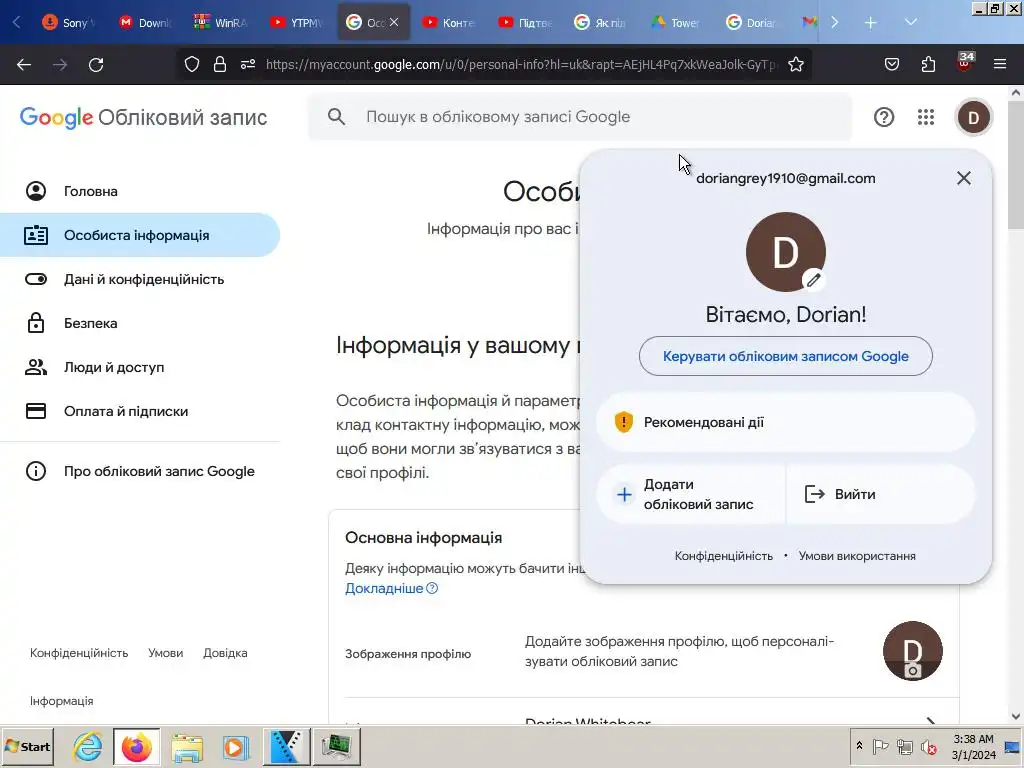Screen dimensions: 1024x768
Task: Switch to the Конте YouTube tab
Action: point(449,23)
